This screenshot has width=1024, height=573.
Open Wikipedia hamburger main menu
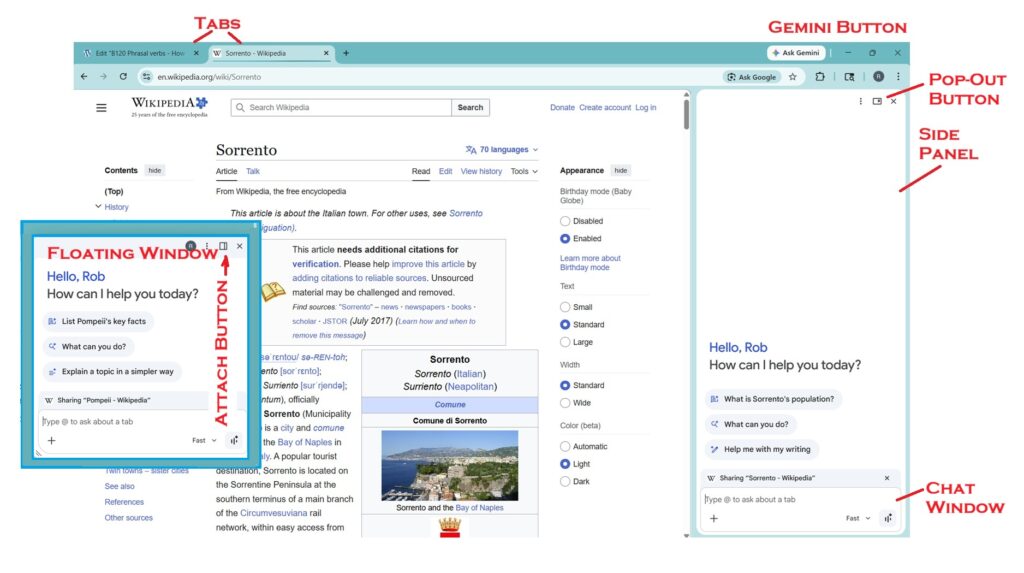pos(101,108)
